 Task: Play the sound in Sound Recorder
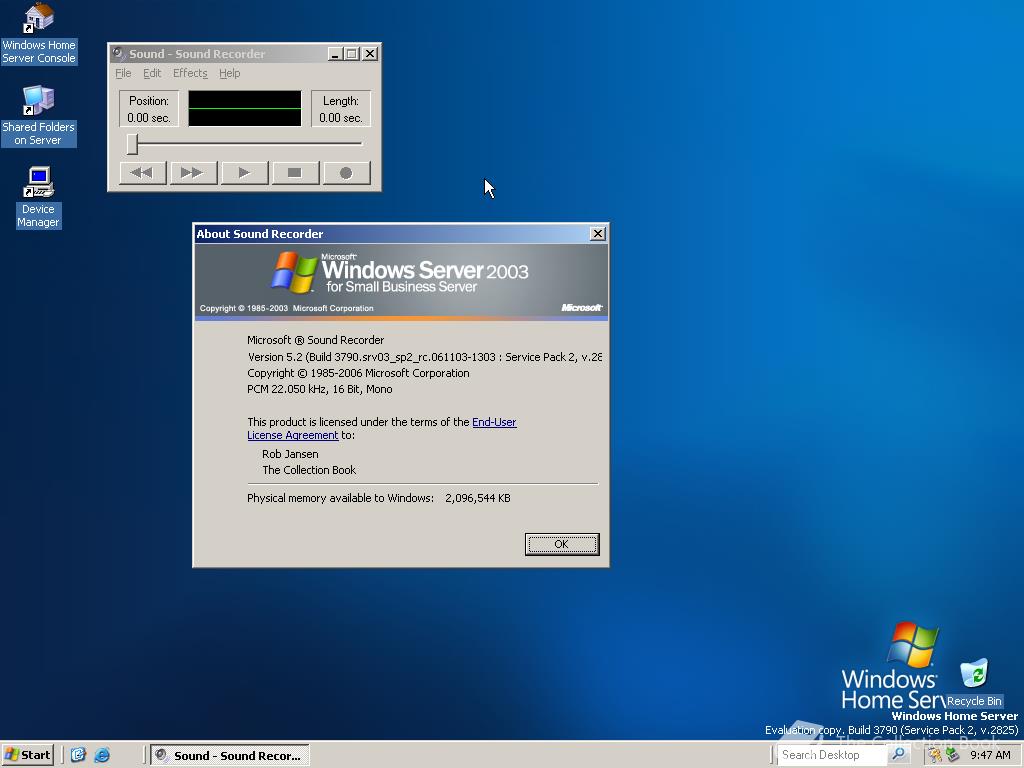click(244, 173)
